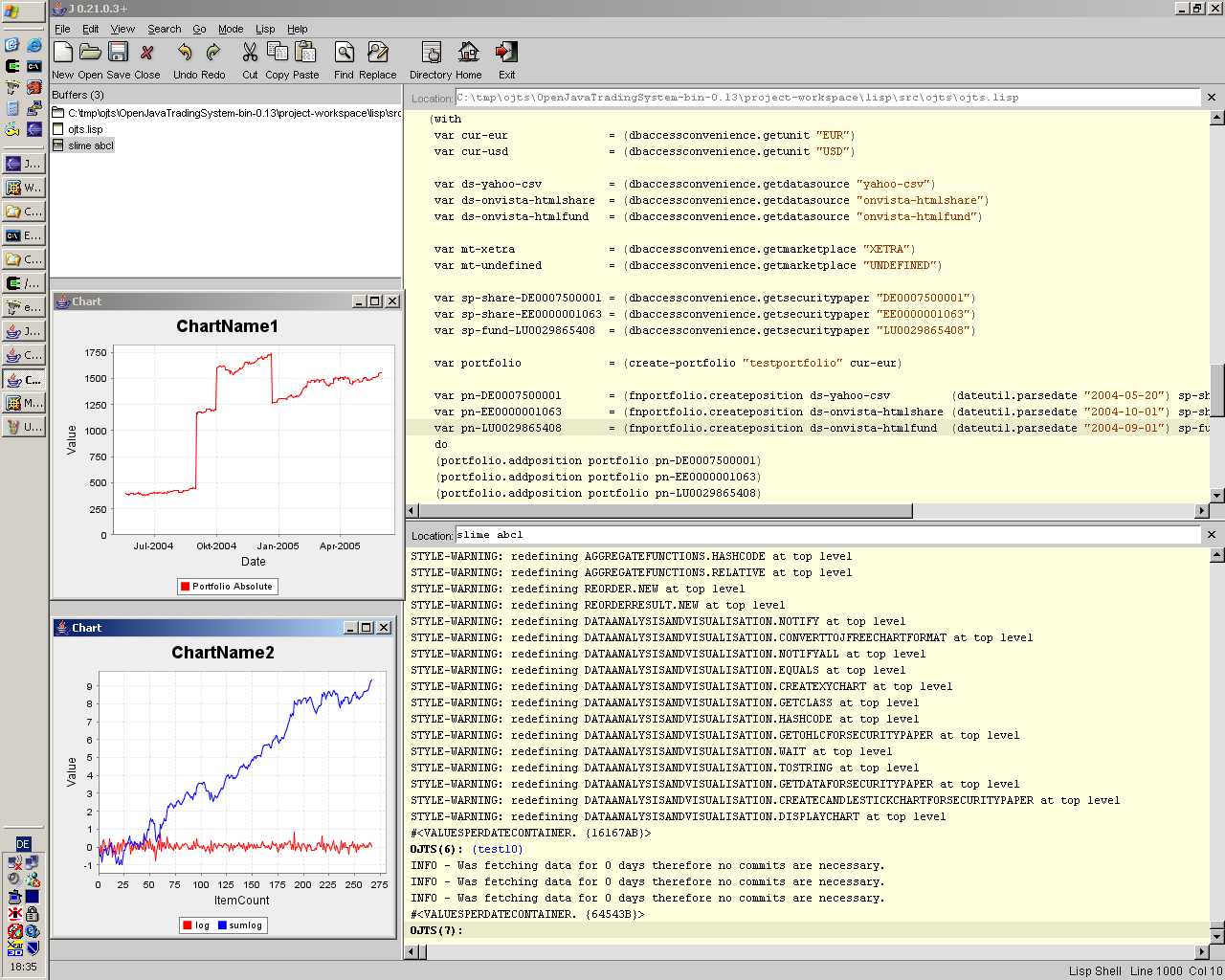The height and width of the screenshot is (980, 1225).
Task: Close the ojts.lisp editor pane
Action: pos(1212,98)
